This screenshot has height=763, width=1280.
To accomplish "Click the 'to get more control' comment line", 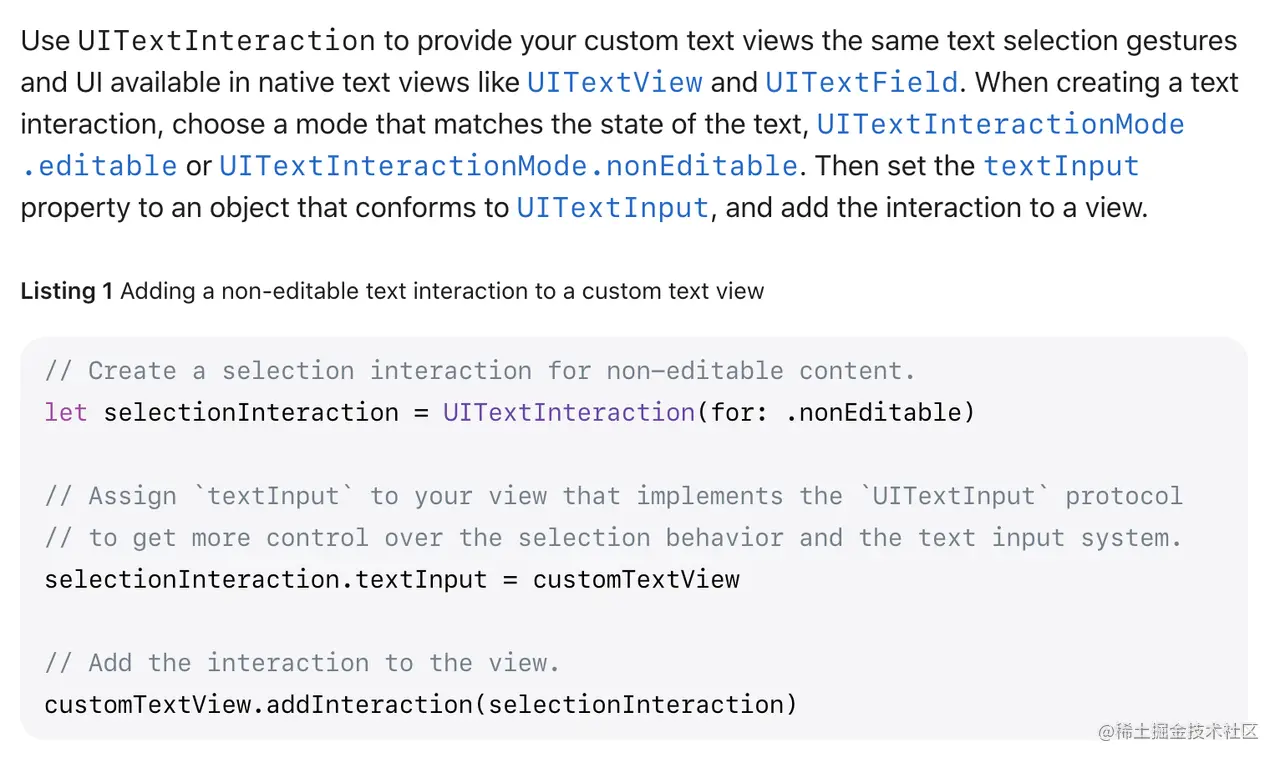I will [x=613, y=538].
